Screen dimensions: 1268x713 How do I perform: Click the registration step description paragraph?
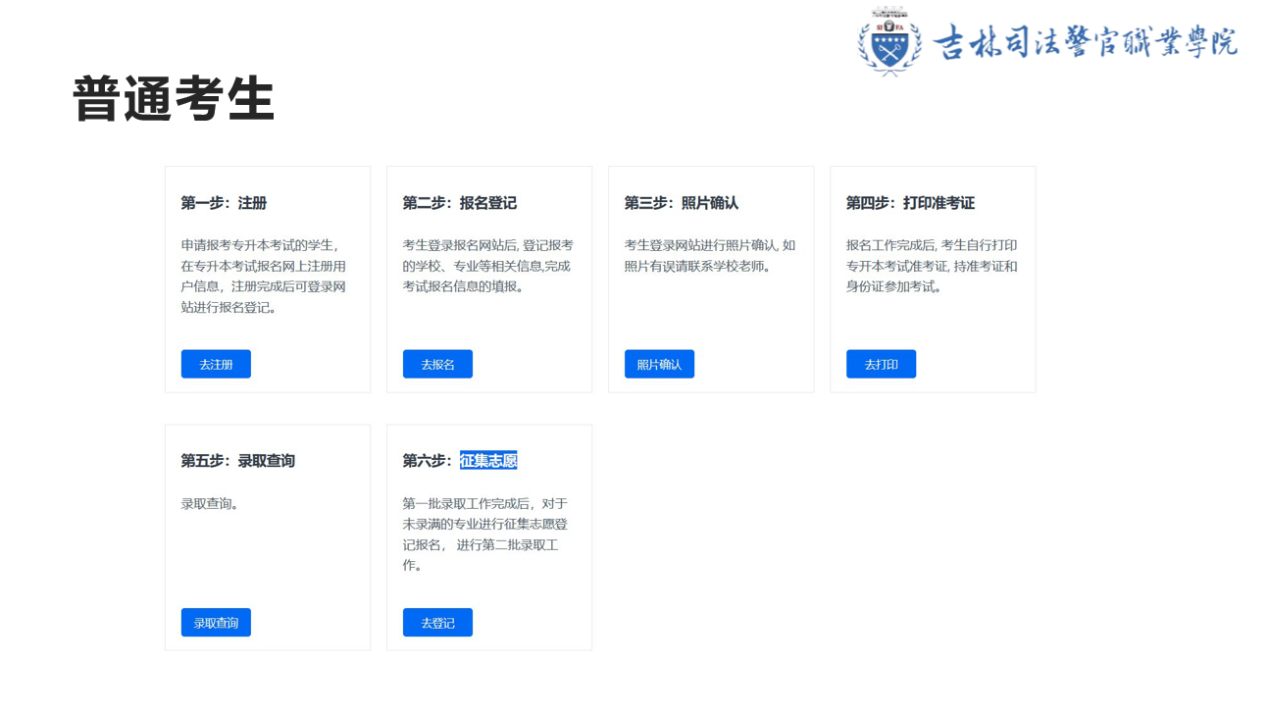pyautogui.click(x=265, y=276)
